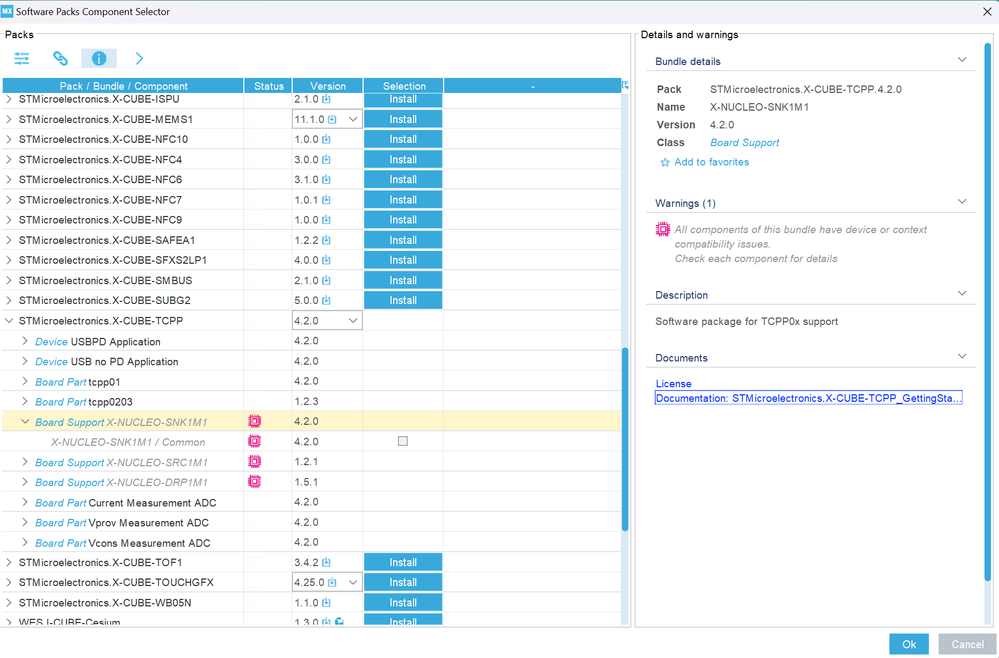This screenshot has width=999, height=658.
Task: Install the X-CUBE-SFXS2LP1 pack
Action: 403,260
